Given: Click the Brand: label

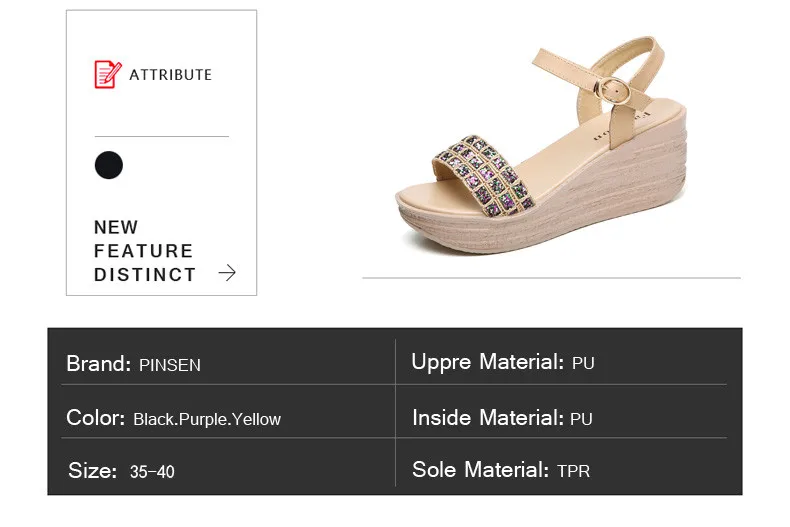Looking at the screenshot, I should (99, 364).
